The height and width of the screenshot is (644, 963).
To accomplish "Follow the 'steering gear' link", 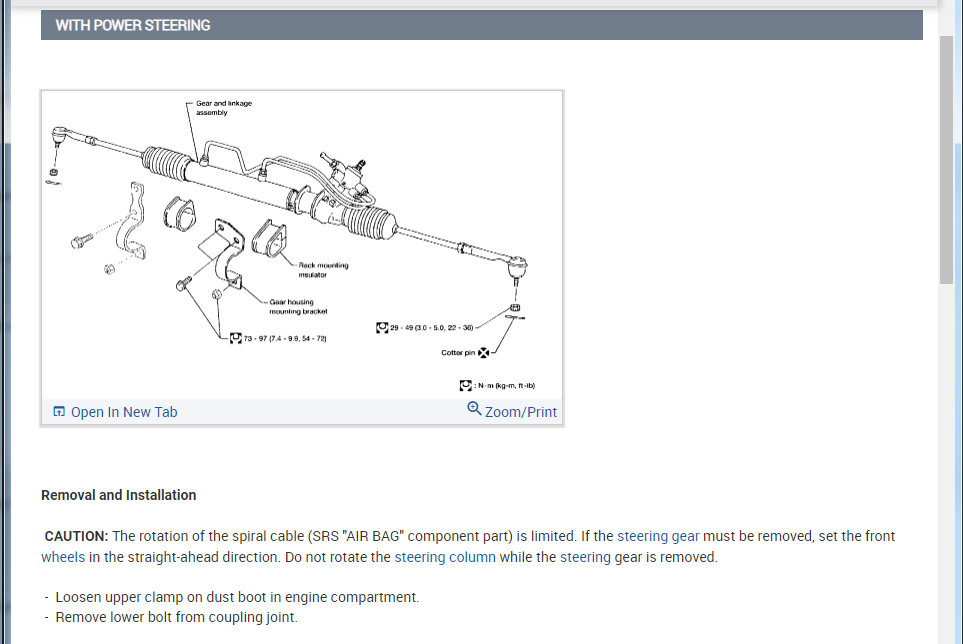I will click(x=658, y=536).
